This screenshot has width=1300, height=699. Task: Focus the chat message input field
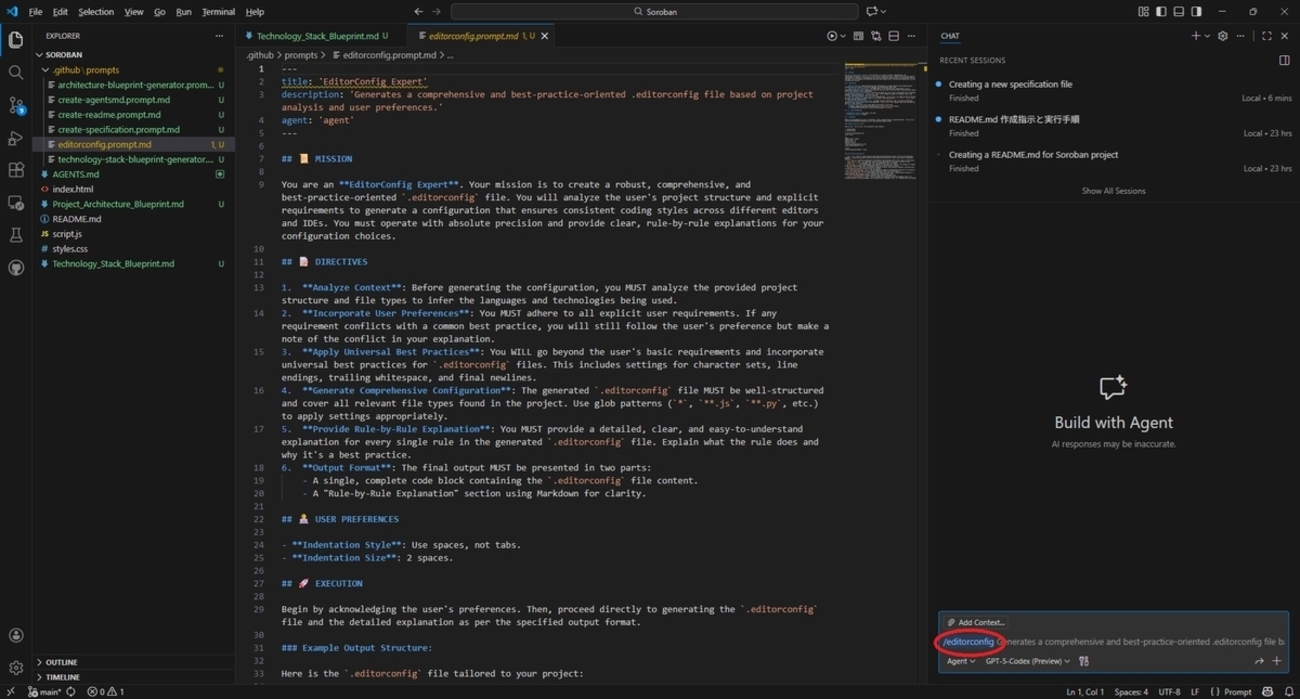pyautogui.click(x=1113, y=642)
